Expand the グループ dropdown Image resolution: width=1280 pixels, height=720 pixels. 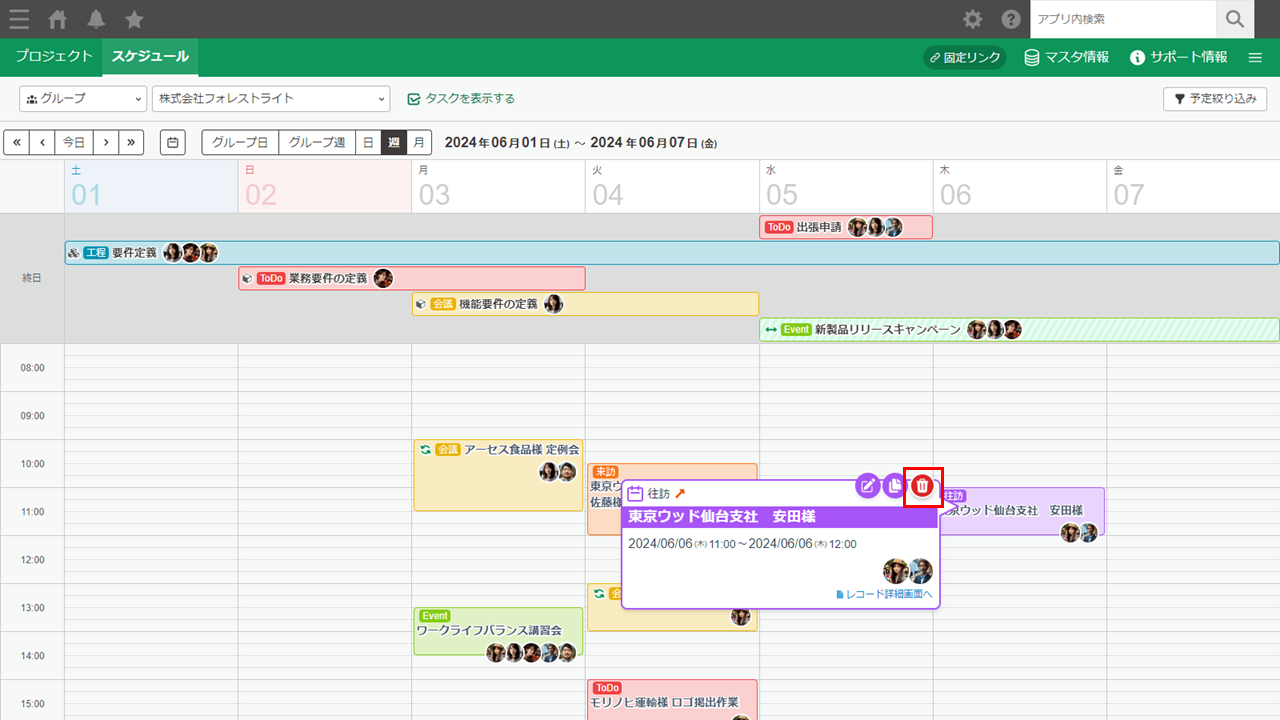click(x=83, y=99)
